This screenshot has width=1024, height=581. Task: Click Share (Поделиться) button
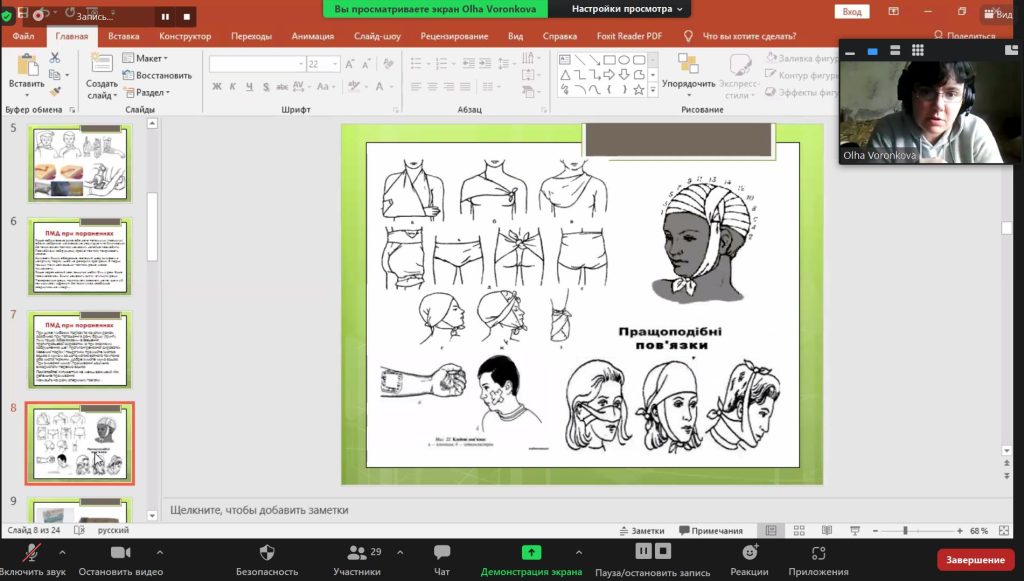click(x=965, y=36)
